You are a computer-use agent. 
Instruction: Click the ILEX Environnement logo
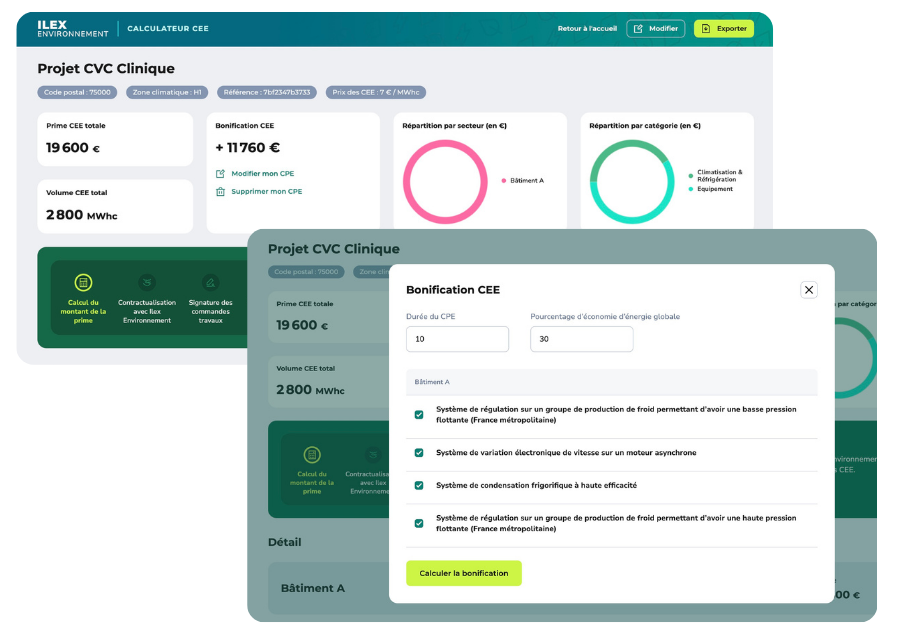72,28
